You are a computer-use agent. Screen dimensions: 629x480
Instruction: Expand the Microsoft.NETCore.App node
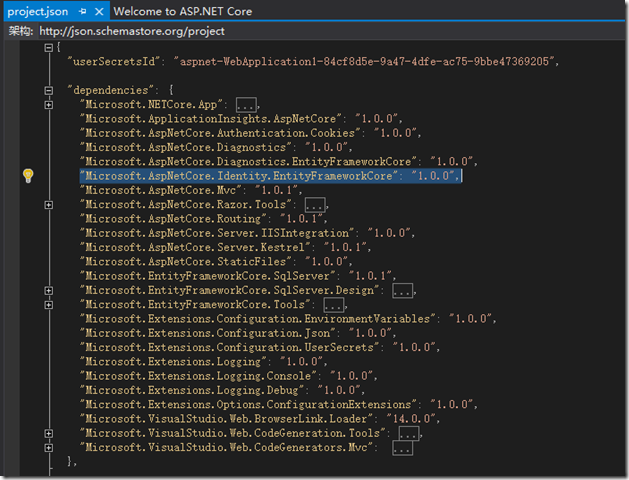coord(49,105)
